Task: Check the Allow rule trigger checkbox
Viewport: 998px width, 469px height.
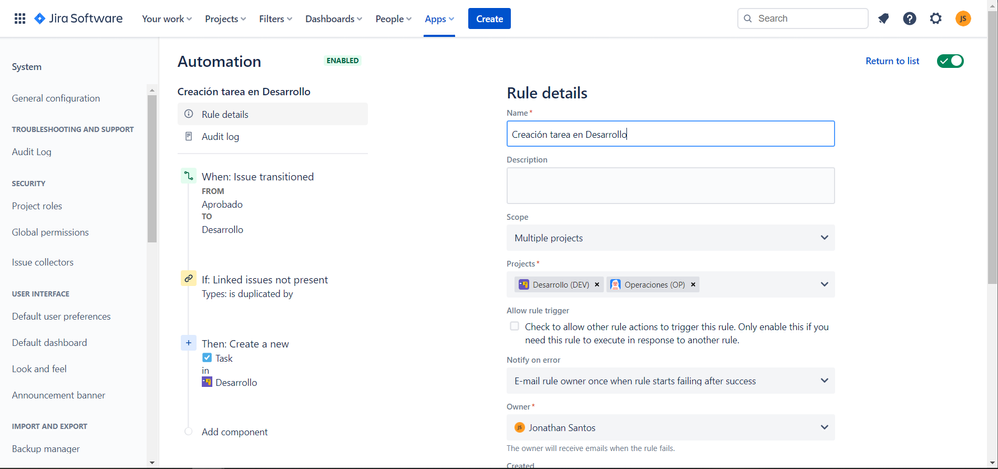Action: [x=514, y=326]
